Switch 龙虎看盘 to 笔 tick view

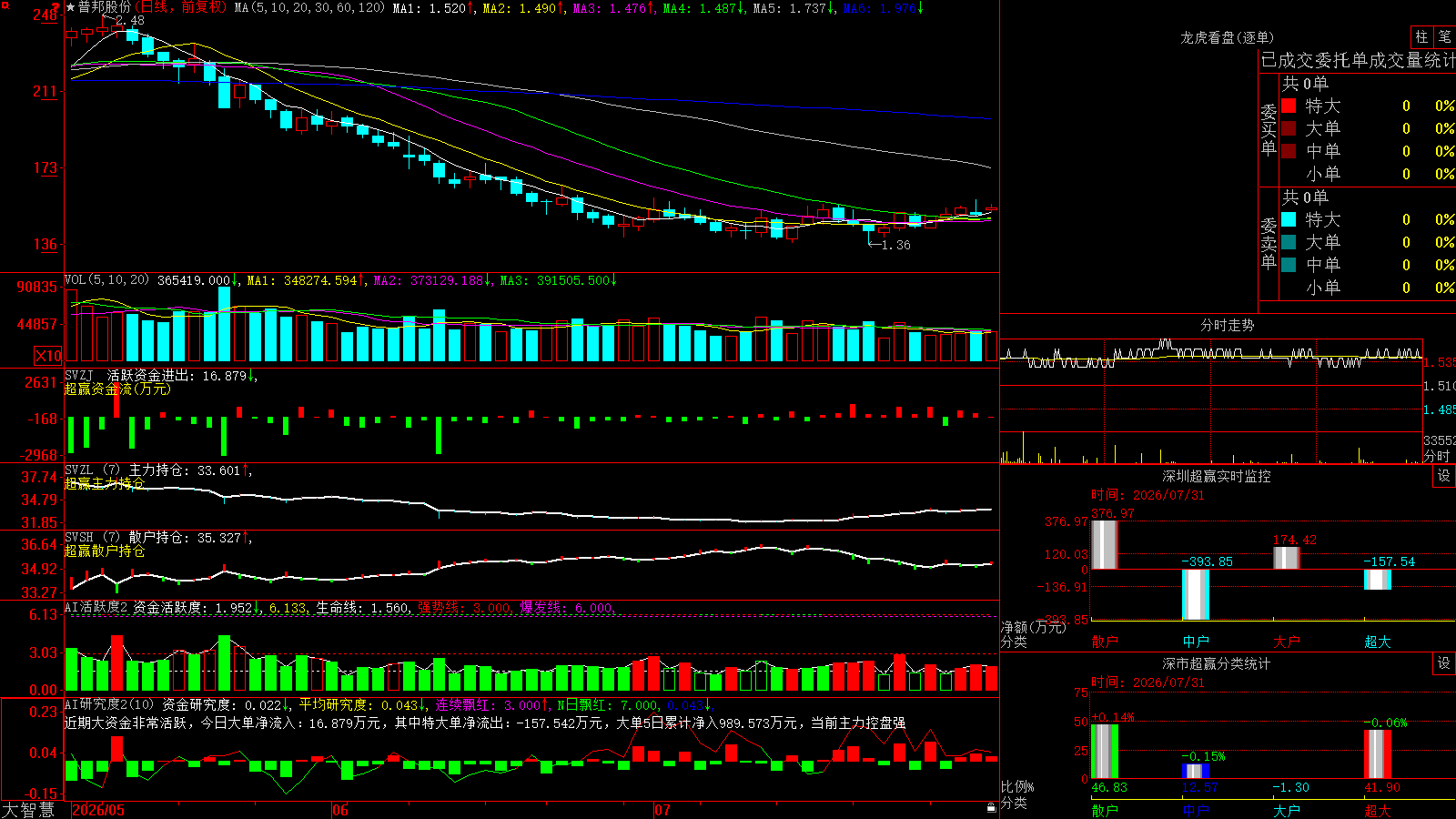(x=1445, y=36)
